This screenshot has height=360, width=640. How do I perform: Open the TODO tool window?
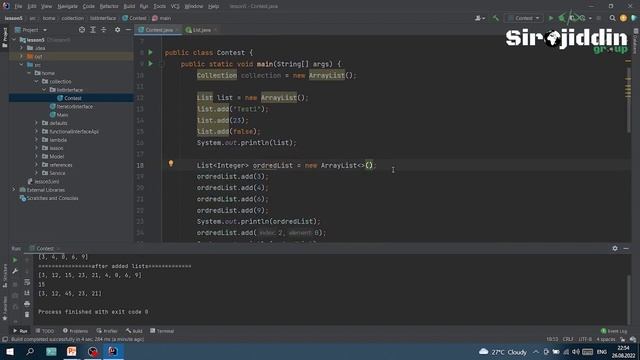click(x=45, y=331)
